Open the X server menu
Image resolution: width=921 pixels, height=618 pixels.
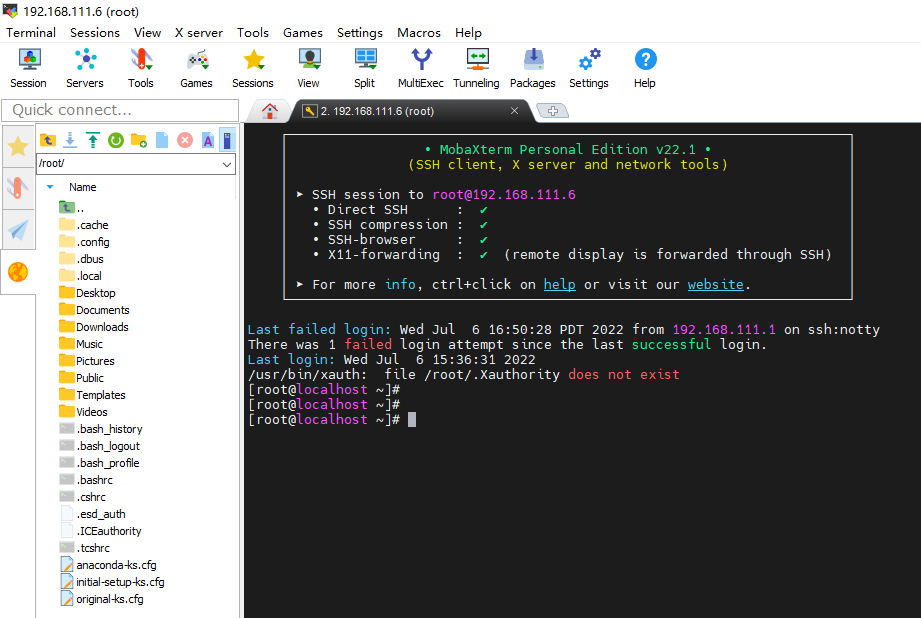(199, 33)
